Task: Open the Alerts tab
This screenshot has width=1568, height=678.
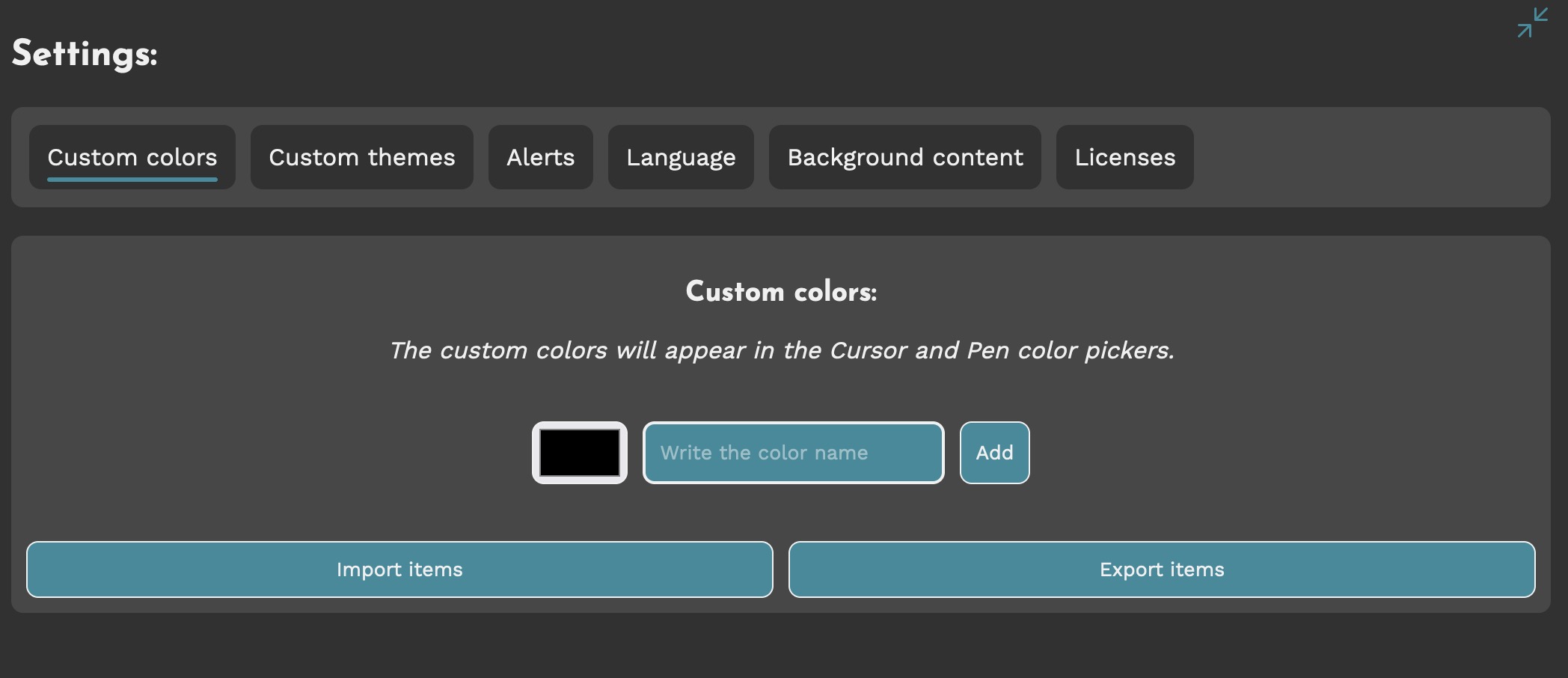Action: 541,157
